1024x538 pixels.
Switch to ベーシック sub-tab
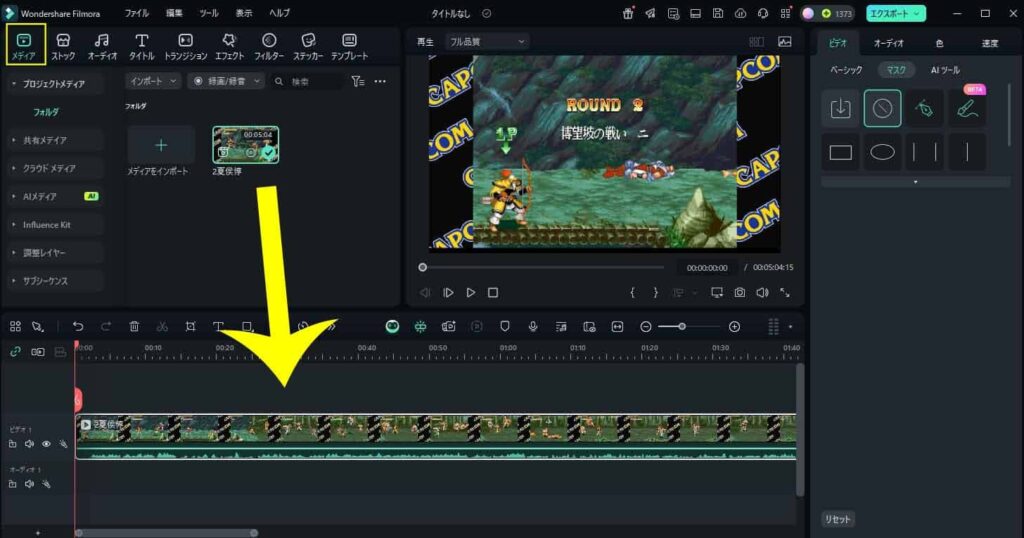point(846,70)
